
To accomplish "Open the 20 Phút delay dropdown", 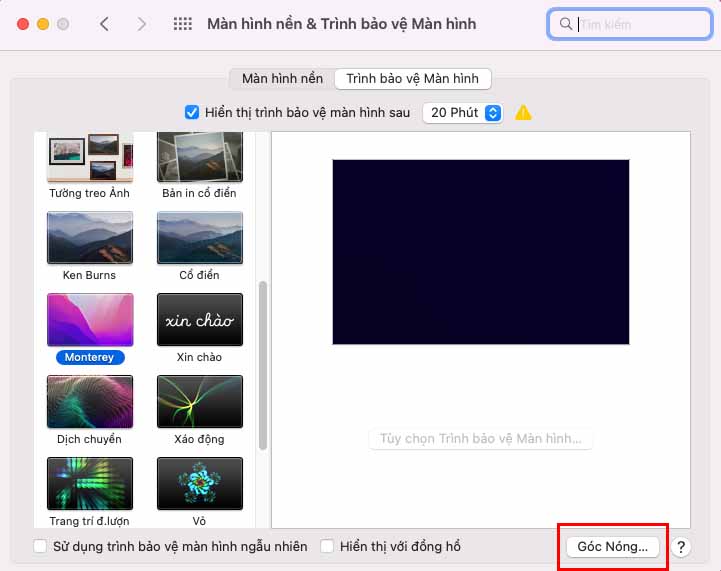I will pos(463,113).
